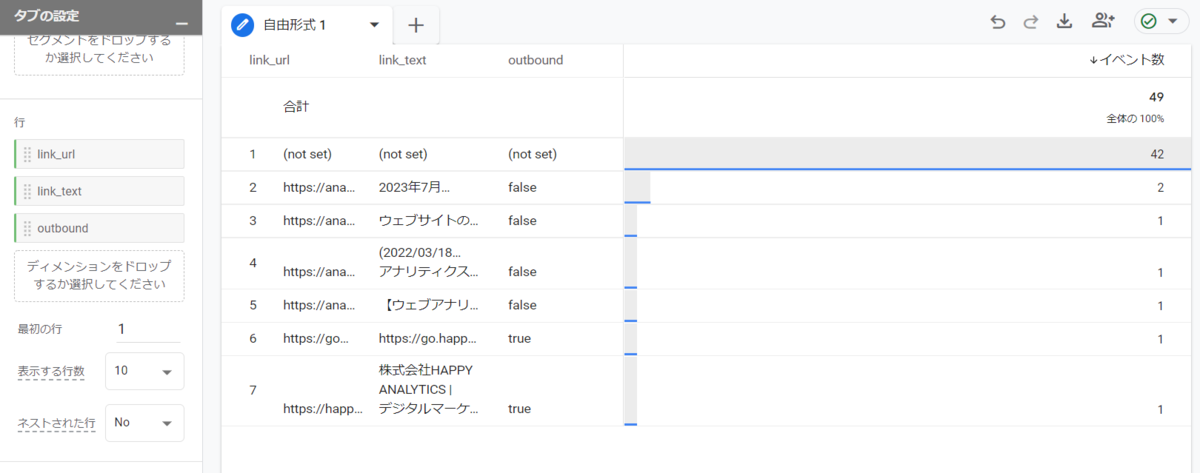Open the green checkmark data quality dropdown
Image resolution: width=1200 pixels, height=473 pixels.
pyautogui.click(x=1161, y=22)
